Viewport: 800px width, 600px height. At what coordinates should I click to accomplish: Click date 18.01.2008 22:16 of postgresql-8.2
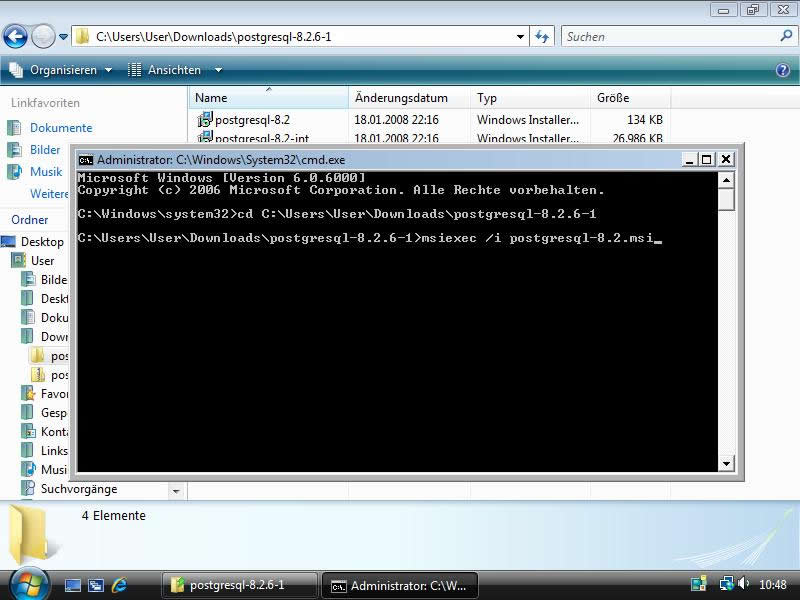point(396,120)
